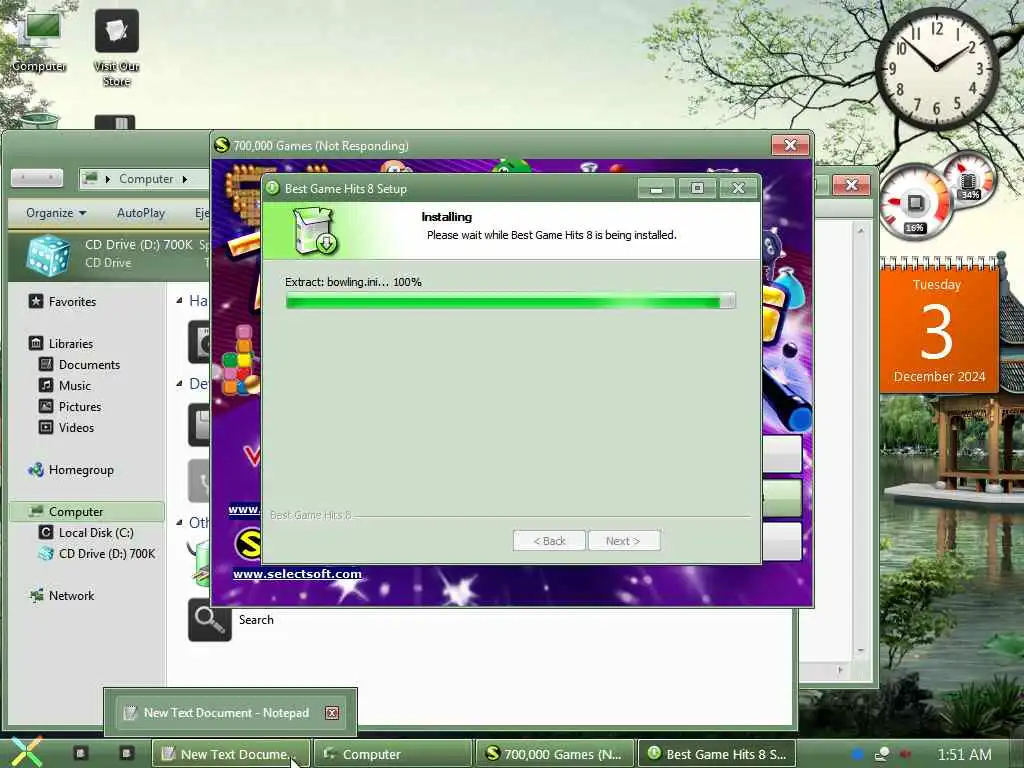Screen dimensions: 1024x768
Task: Click the Explorer vertical scrollbar down arrow
Action: (x=860, y=650)
